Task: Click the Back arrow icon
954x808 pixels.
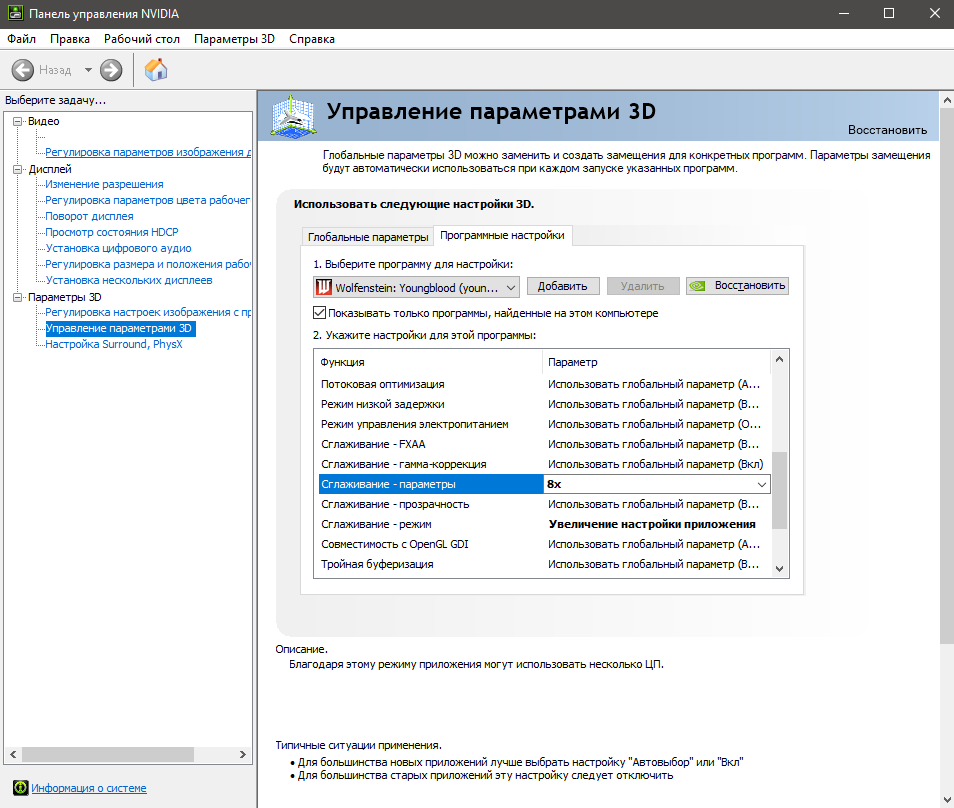Action: tap(23, 70)
